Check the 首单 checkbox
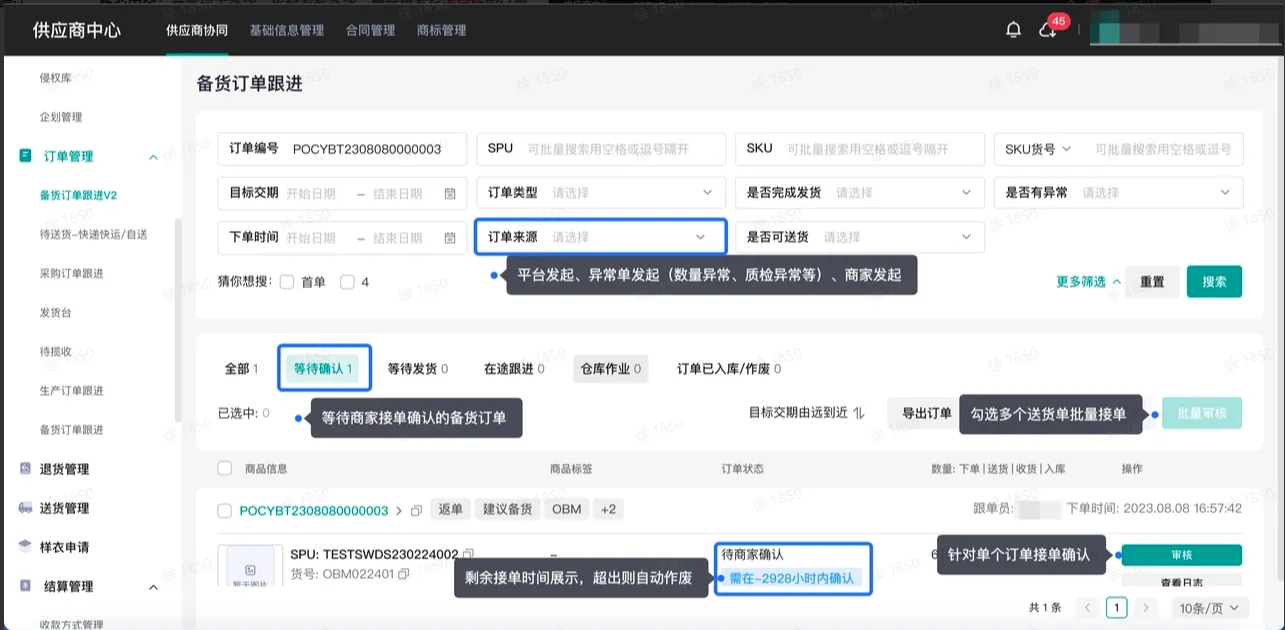Image resolution: width=1285 pixels, height=630 pixels. [x=287, y=282]
